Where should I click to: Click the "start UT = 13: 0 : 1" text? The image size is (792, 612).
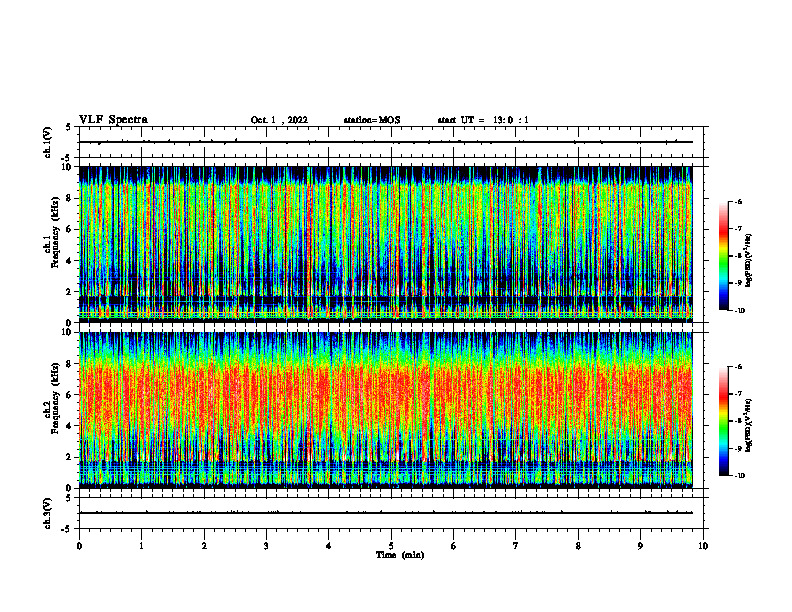483,120
